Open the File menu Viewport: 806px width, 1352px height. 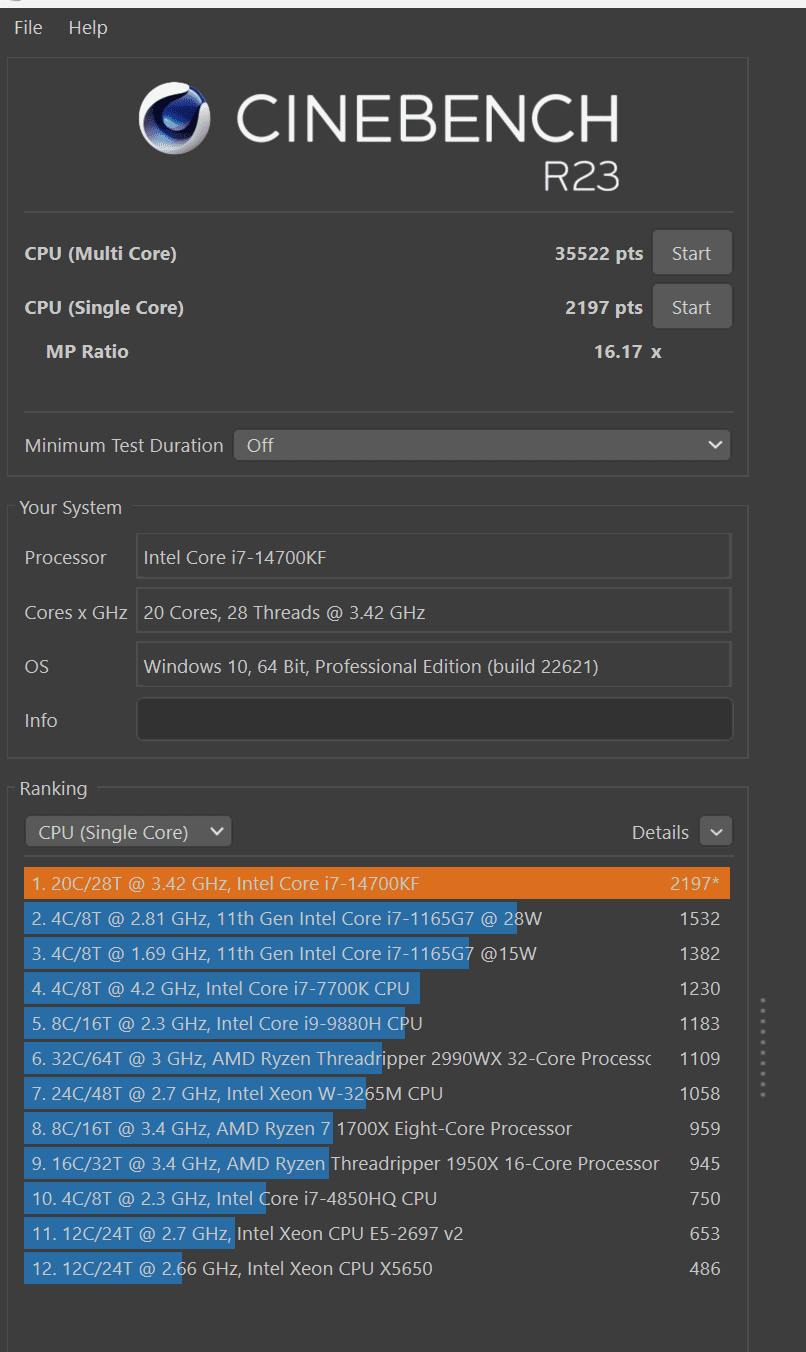pos(28,28)
